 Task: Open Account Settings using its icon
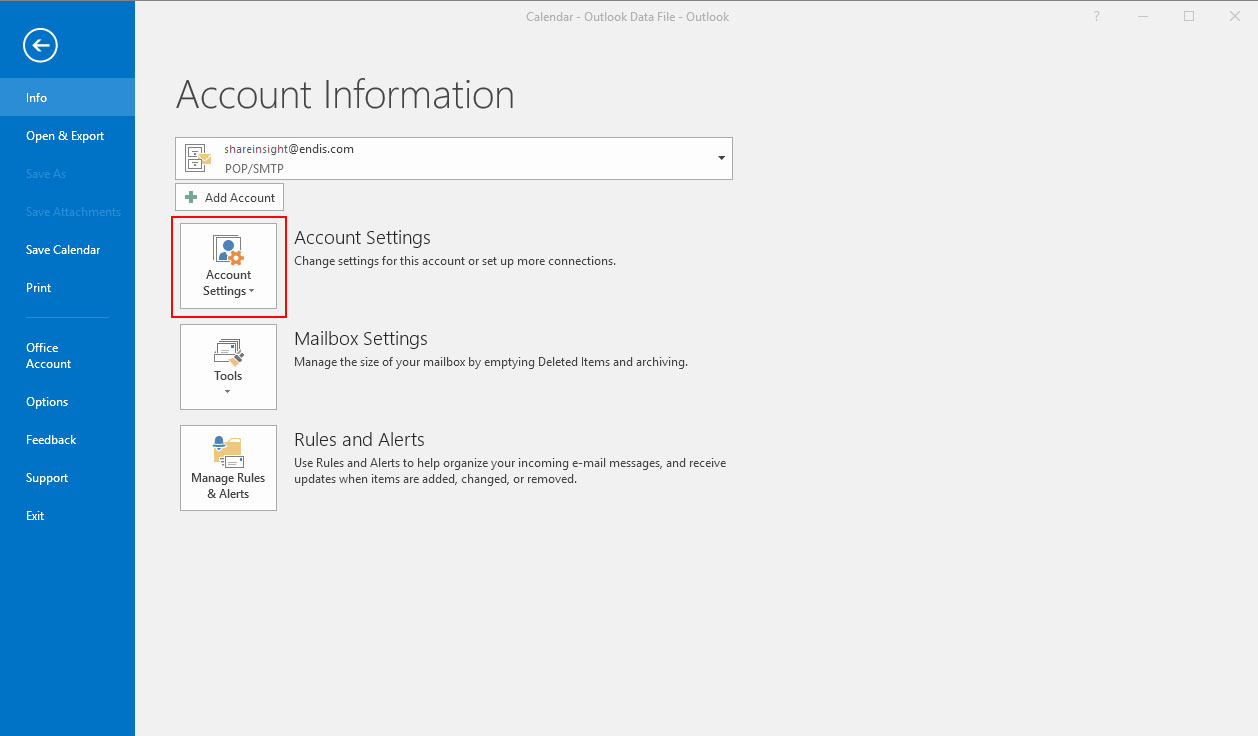point(228,252)
